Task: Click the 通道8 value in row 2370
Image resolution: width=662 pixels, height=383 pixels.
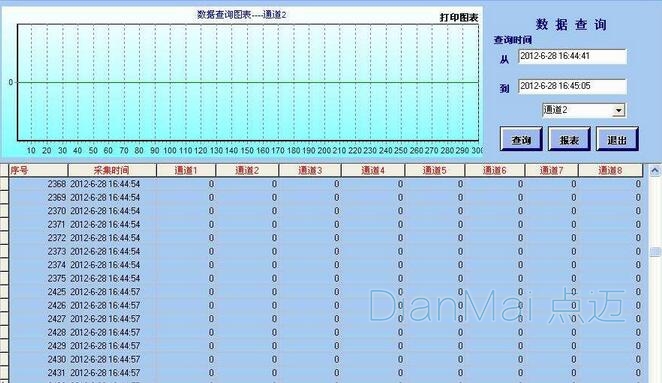Action: click(x=638, y=211)
